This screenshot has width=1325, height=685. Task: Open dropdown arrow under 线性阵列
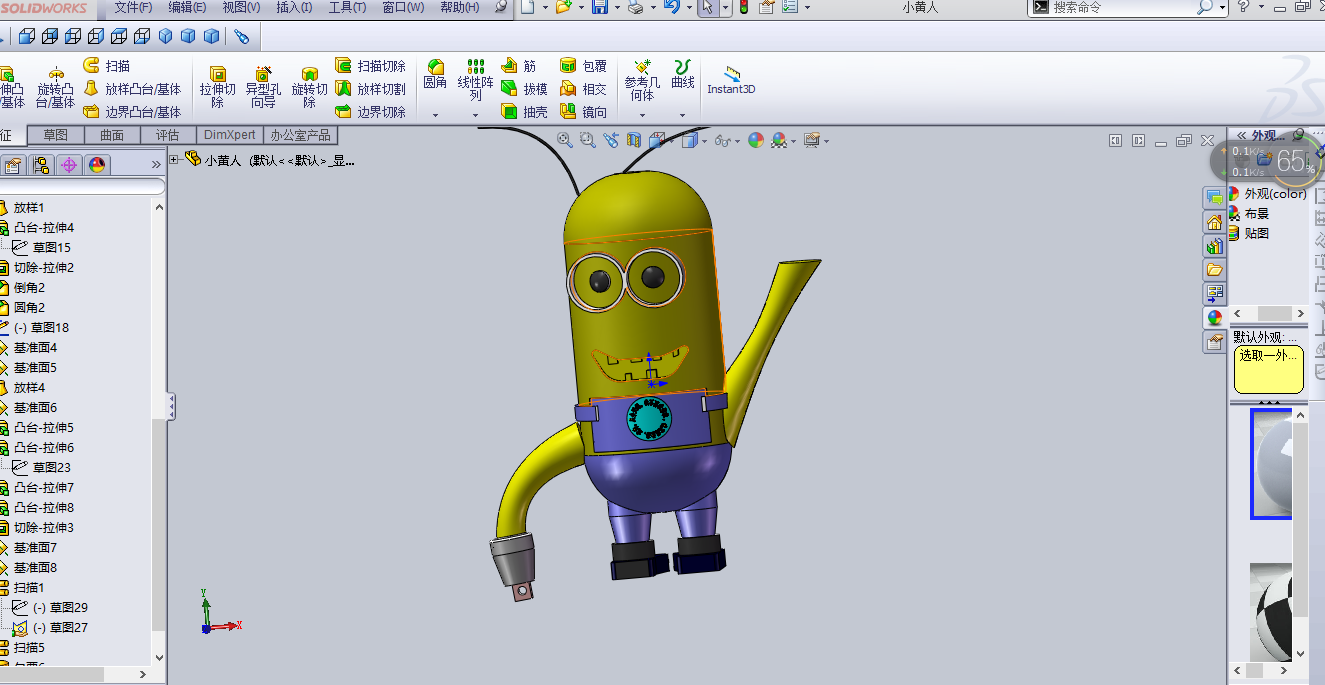[476, 115]
